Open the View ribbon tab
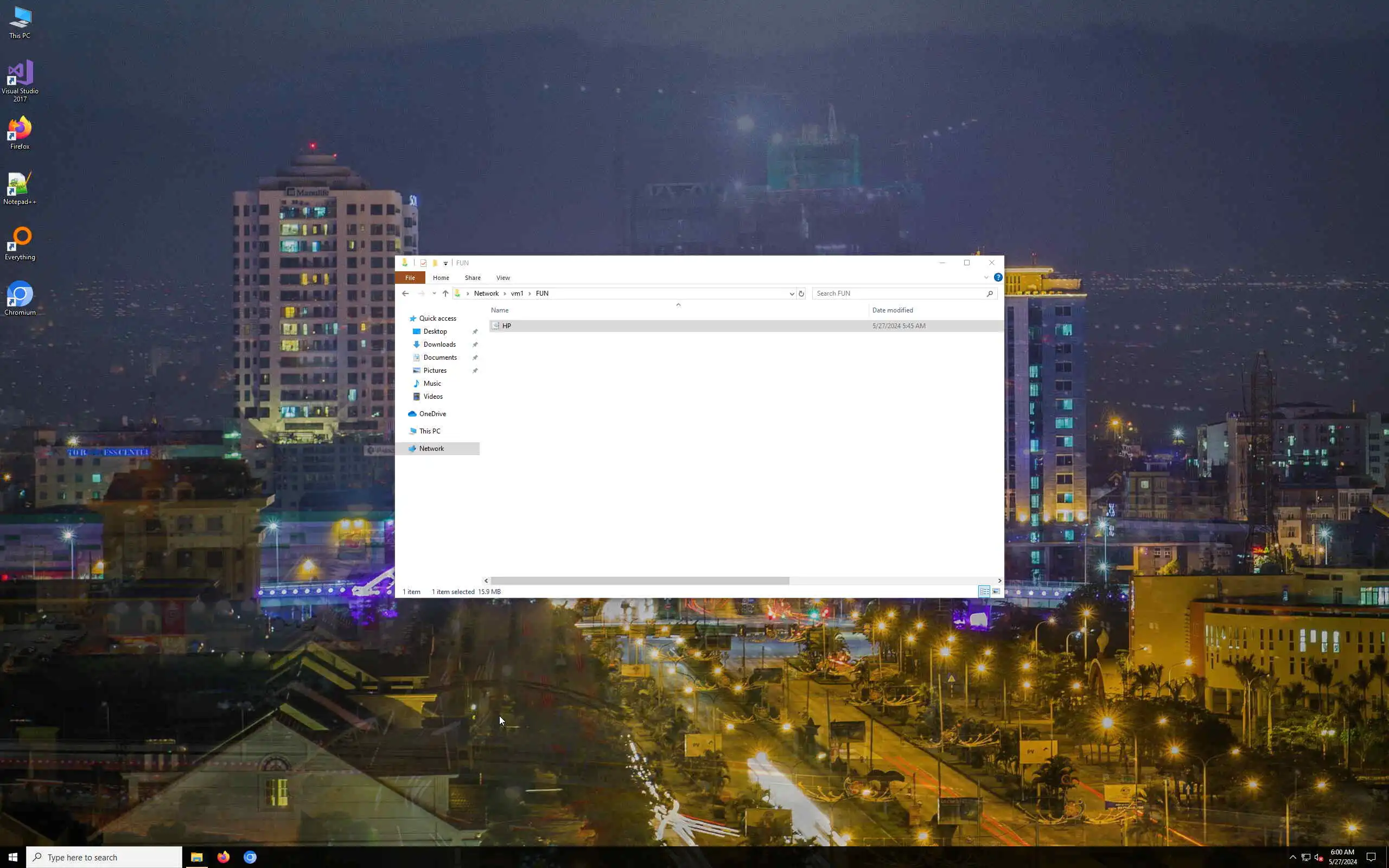1389x868 pixels. coord(503,278)
